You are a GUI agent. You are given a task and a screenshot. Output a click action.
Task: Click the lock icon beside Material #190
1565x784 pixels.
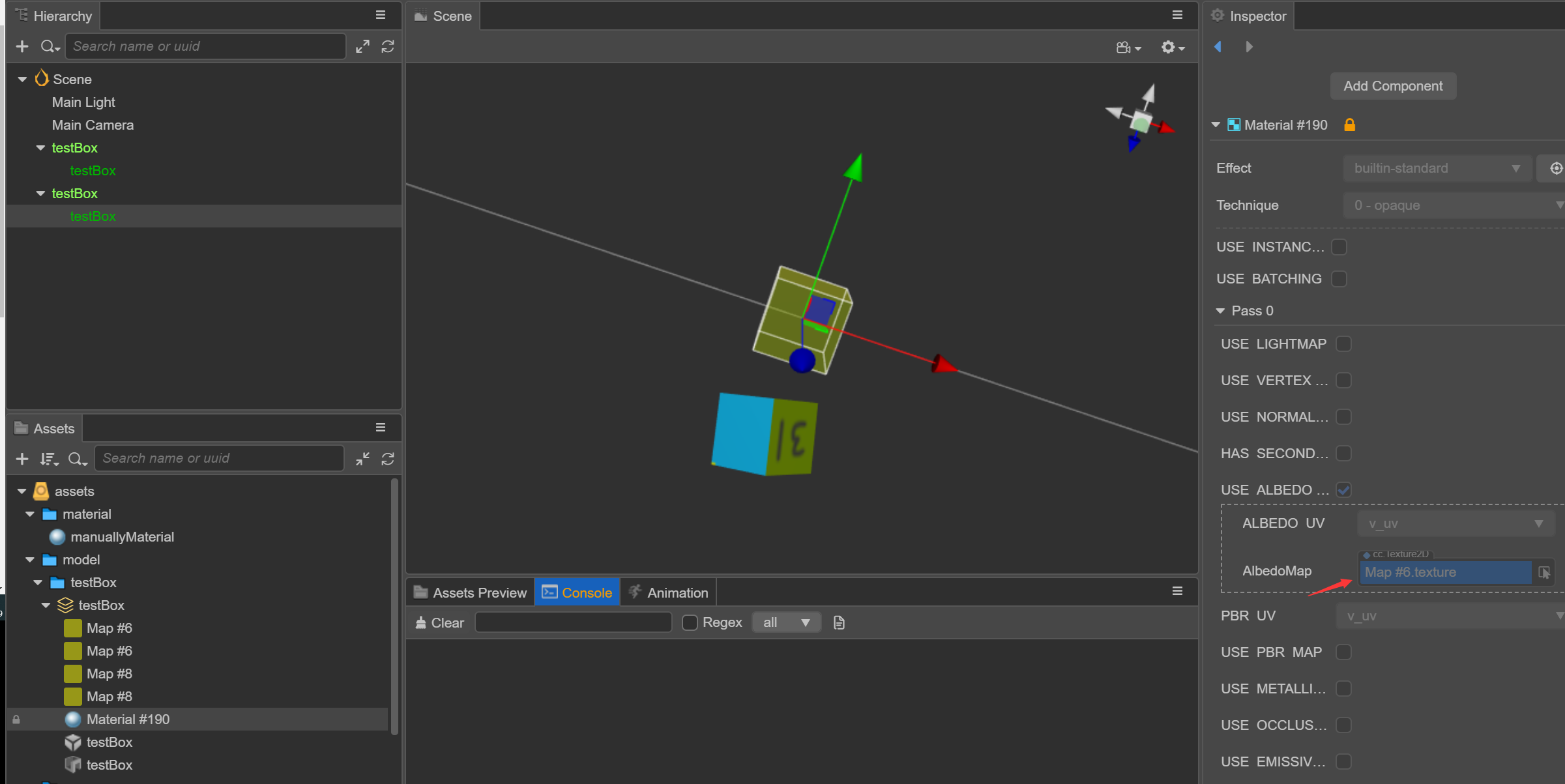1349,124
